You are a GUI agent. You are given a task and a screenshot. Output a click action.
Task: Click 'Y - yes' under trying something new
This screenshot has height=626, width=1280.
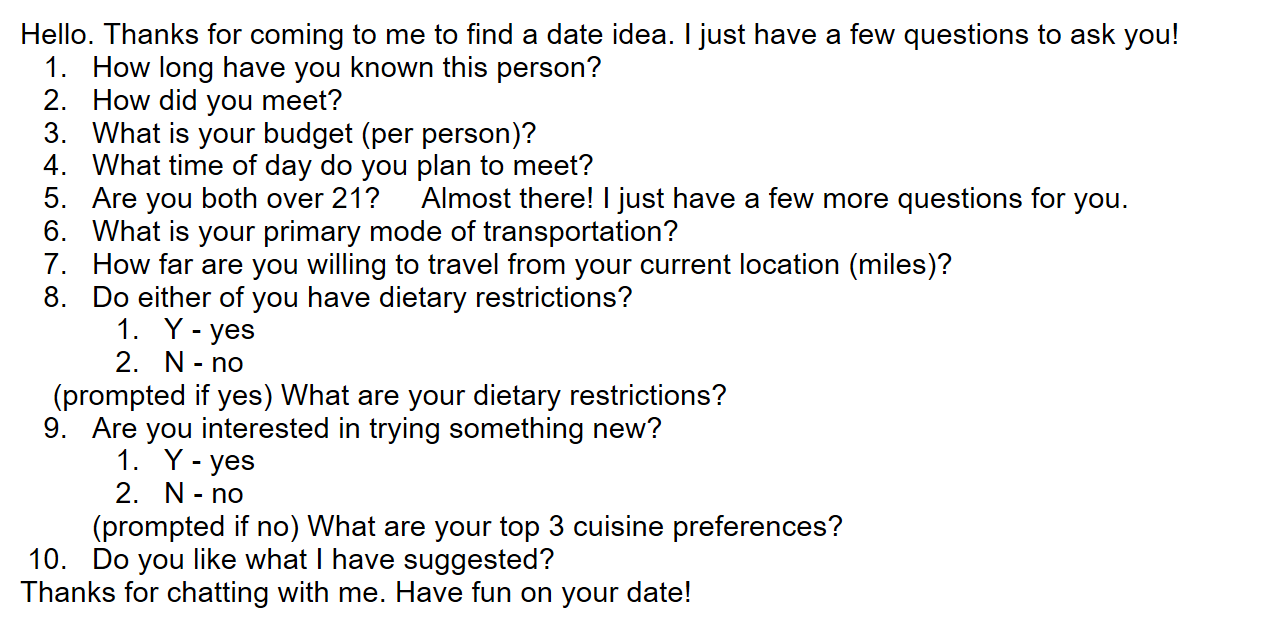pyautogui.click(x=210, y=461)
